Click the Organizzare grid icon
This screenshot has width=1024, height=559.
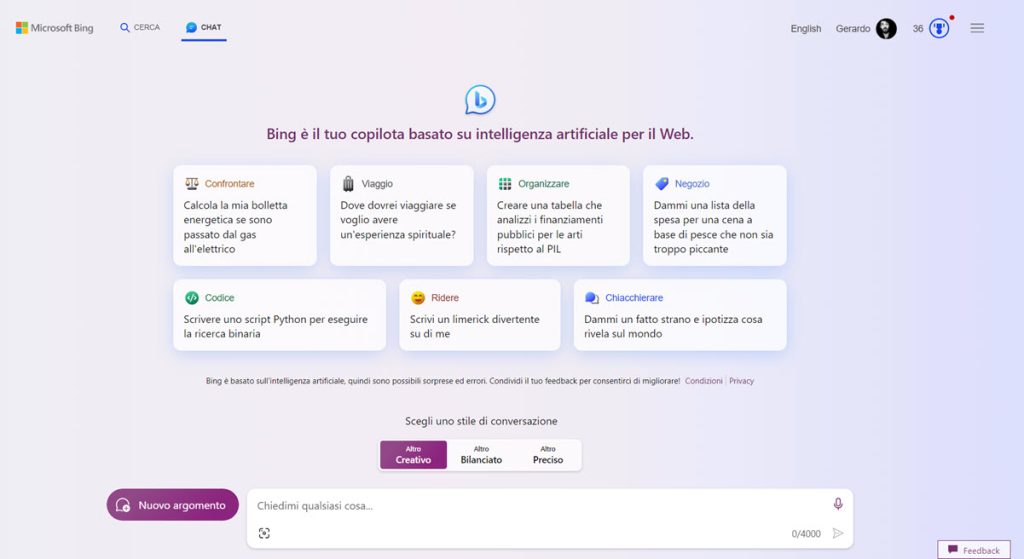tap(505, 184)
